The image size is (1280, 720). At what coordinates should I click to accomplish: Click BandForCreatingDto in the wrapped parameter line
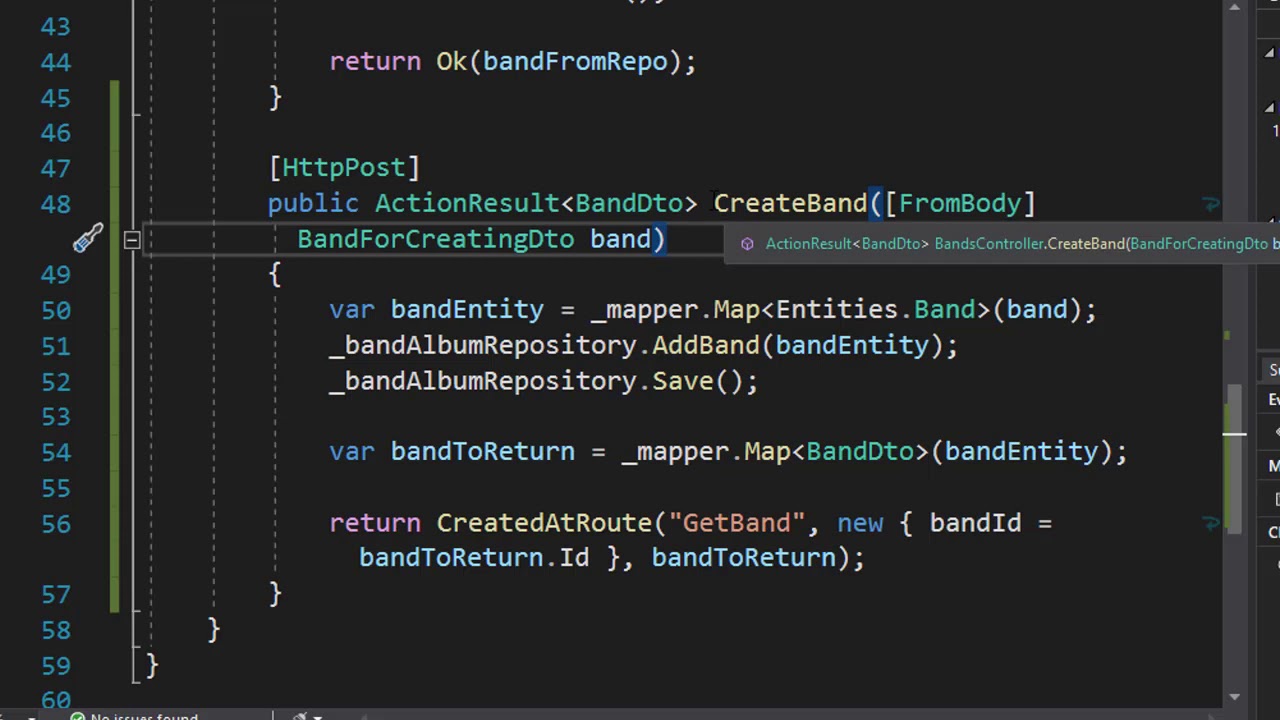436,239
